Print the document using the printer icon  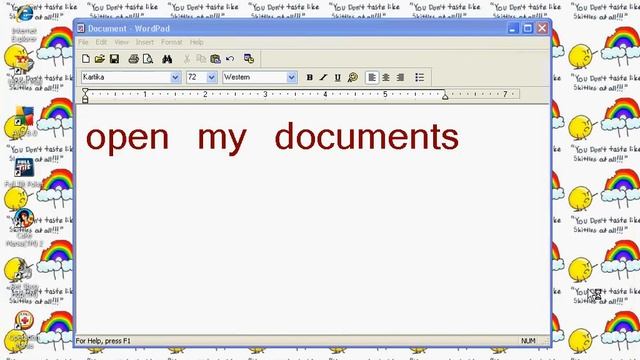coord(133,59)
